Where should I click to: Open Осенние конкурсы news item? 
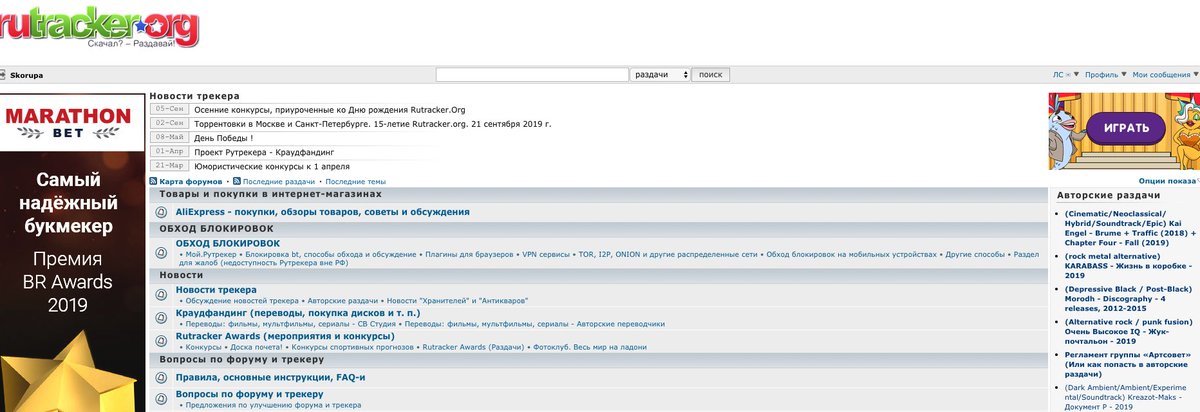330,109
